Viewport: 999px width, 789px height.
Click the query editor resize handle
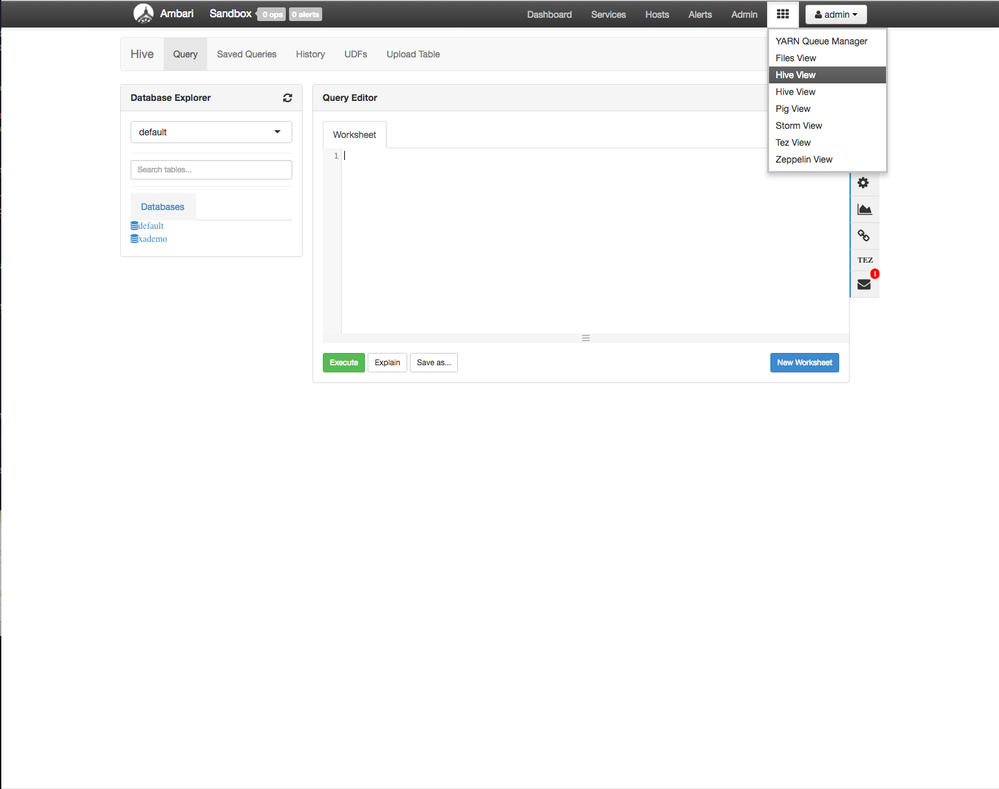tap(586, 338)
